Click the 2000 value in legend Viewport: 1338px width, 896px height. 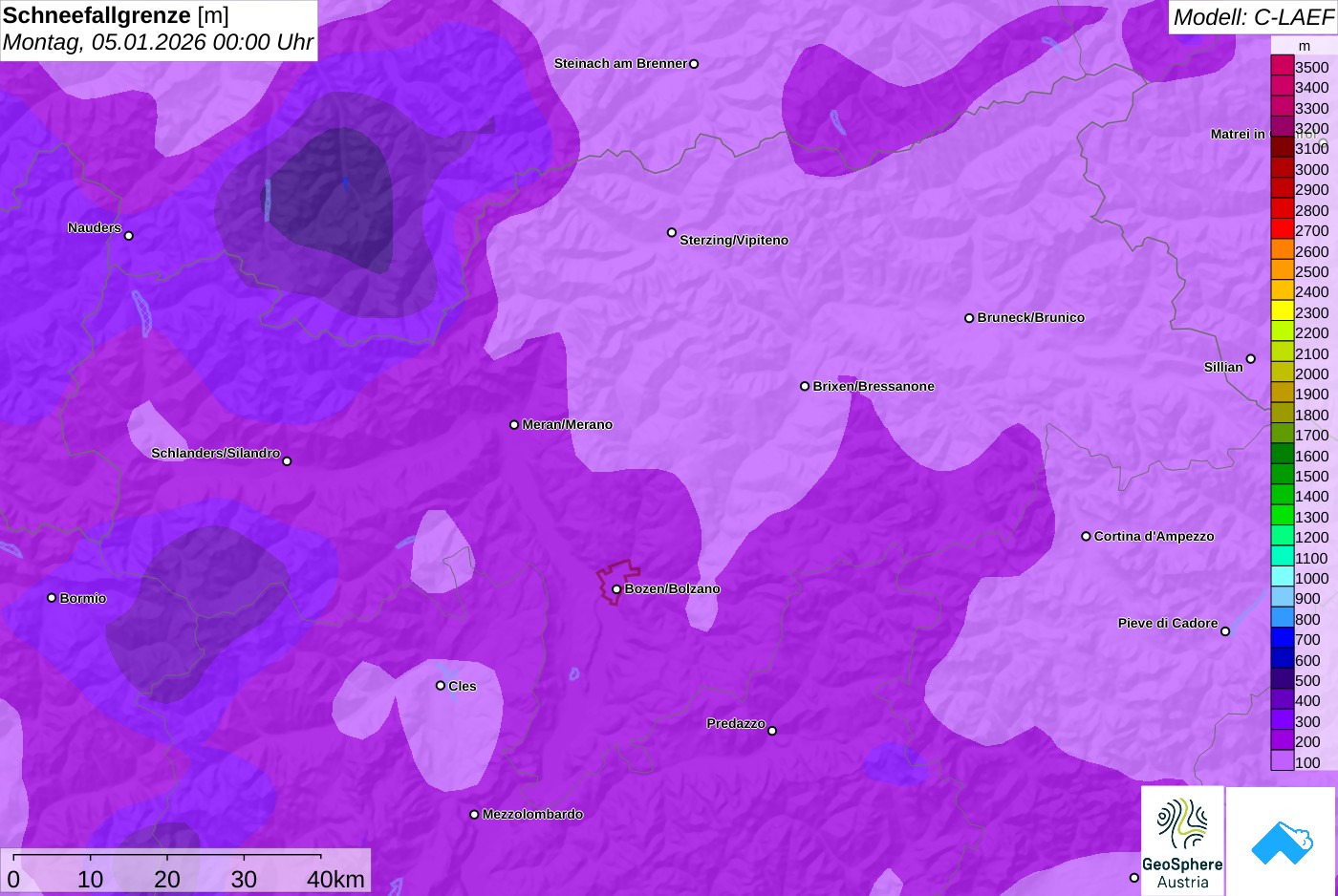pos(1312,374)
